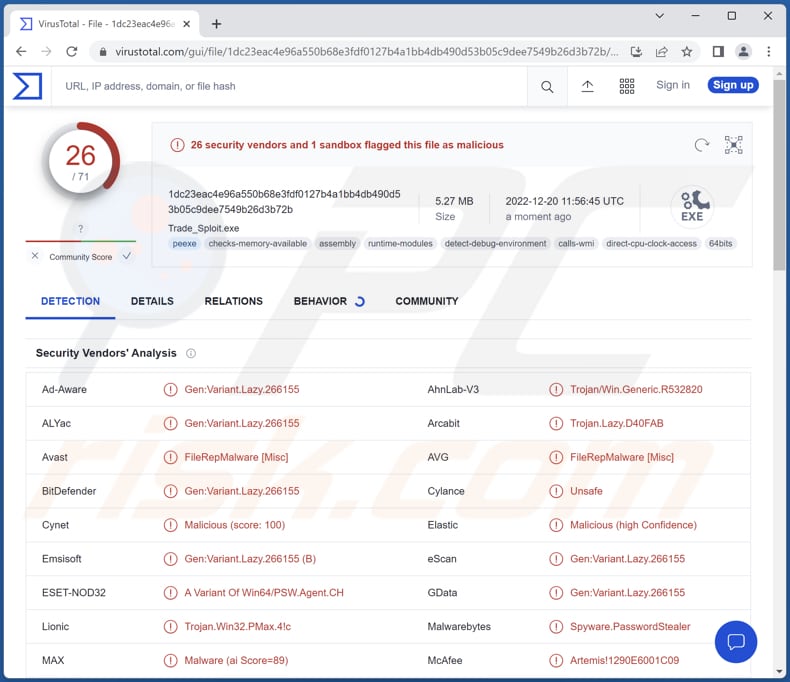Click the search magnifier icon

(x=547, y=87)
